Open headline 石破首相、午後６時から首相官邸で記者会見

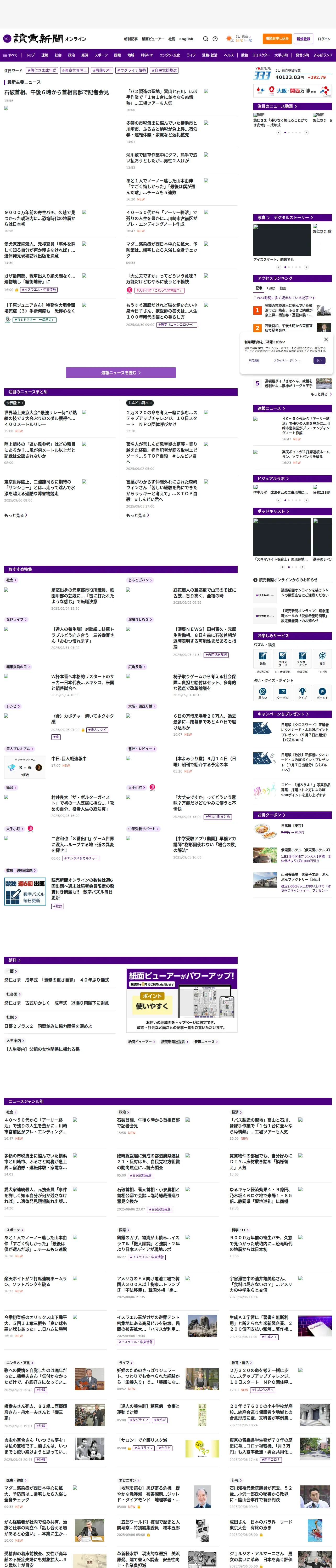(57, 92)
